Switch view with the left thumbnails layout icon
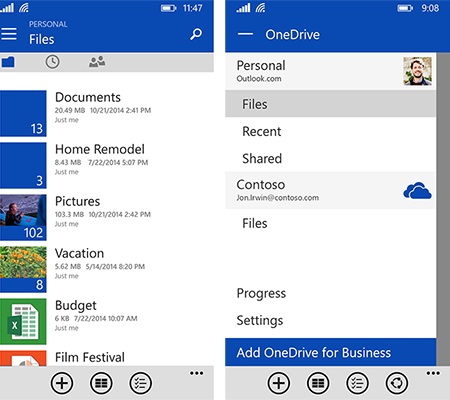The image size is (450, 400). (x=101, y=383)
